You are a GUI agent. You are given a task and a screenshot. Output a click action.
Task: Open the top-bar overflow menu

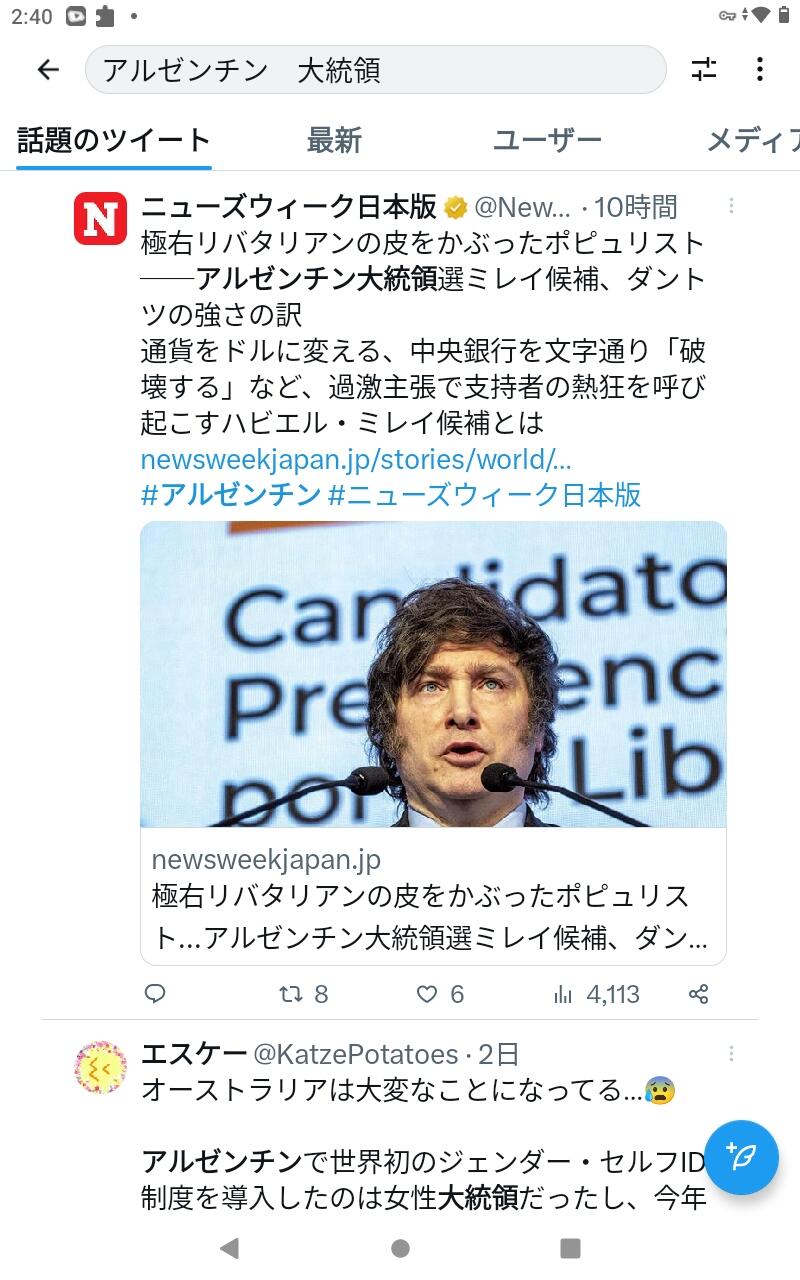point(760,69)
